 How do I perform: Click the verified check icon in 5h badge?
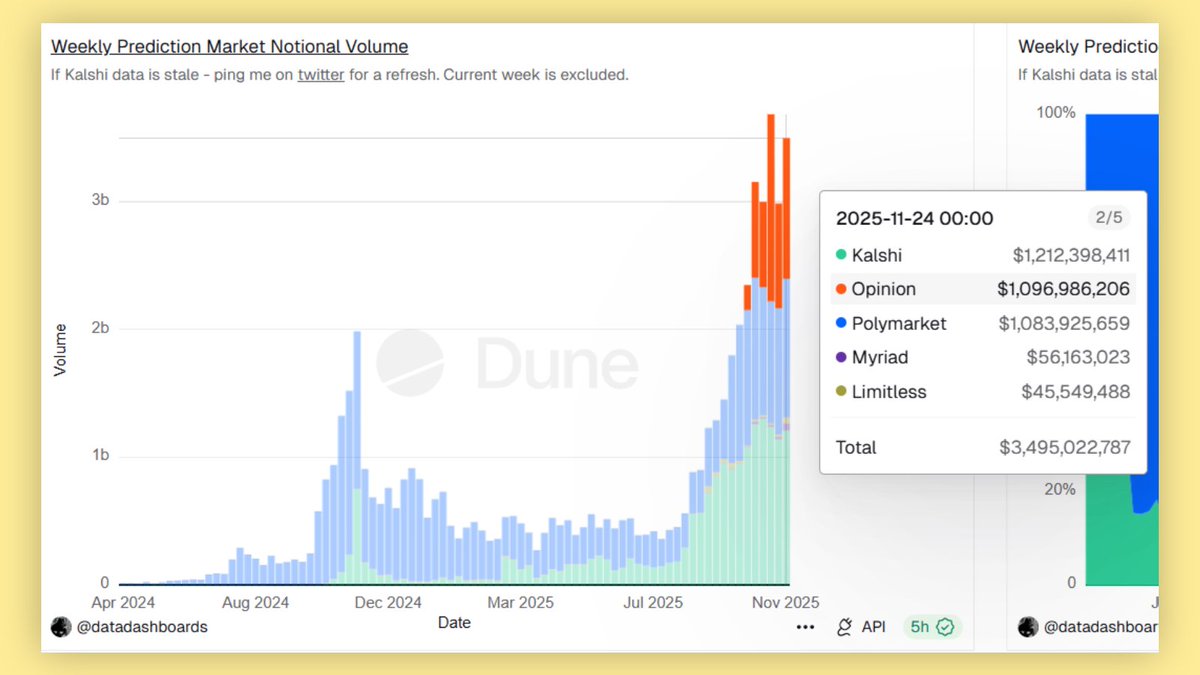coord(945,627)
